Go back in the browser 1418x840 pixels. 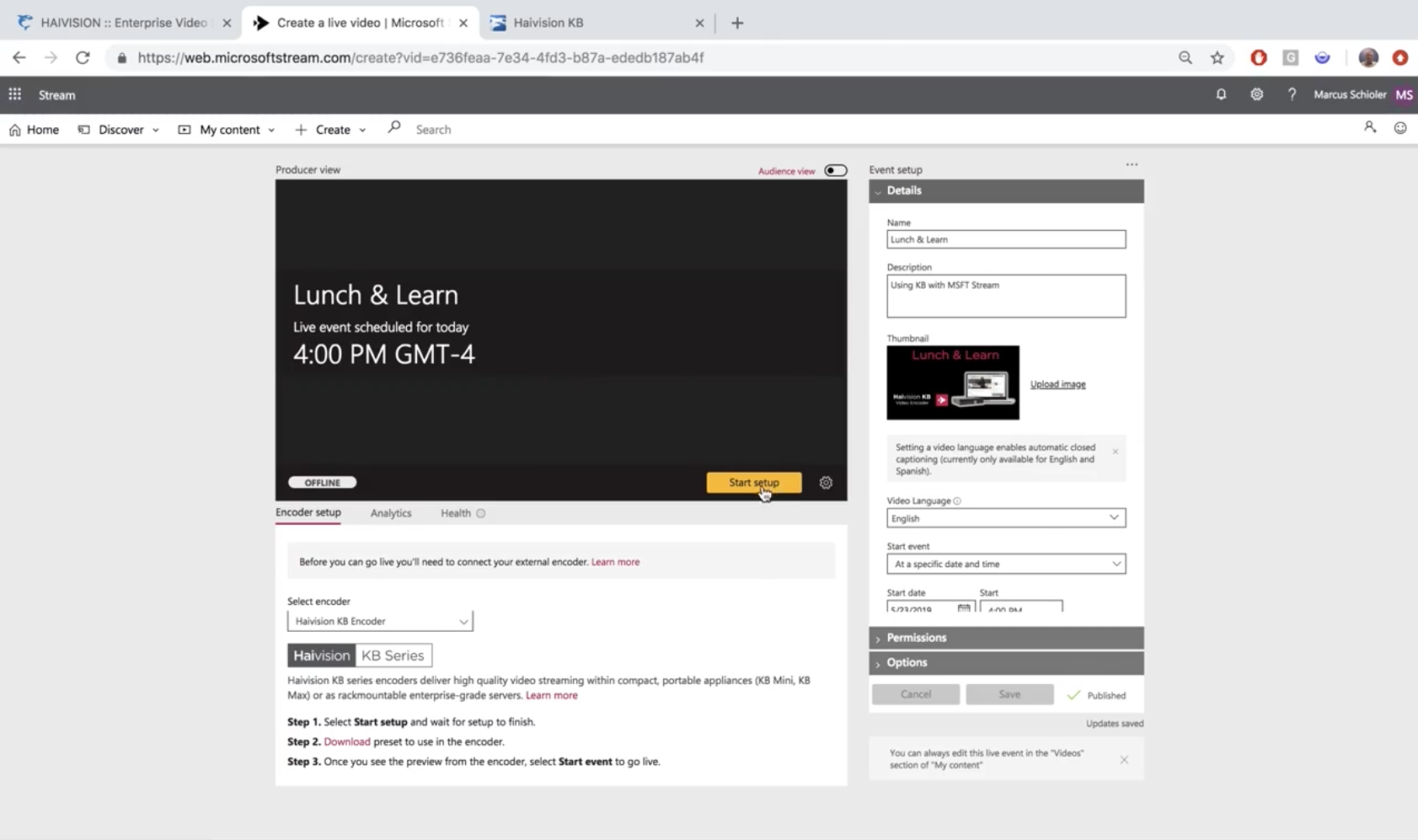click(19, 57)
